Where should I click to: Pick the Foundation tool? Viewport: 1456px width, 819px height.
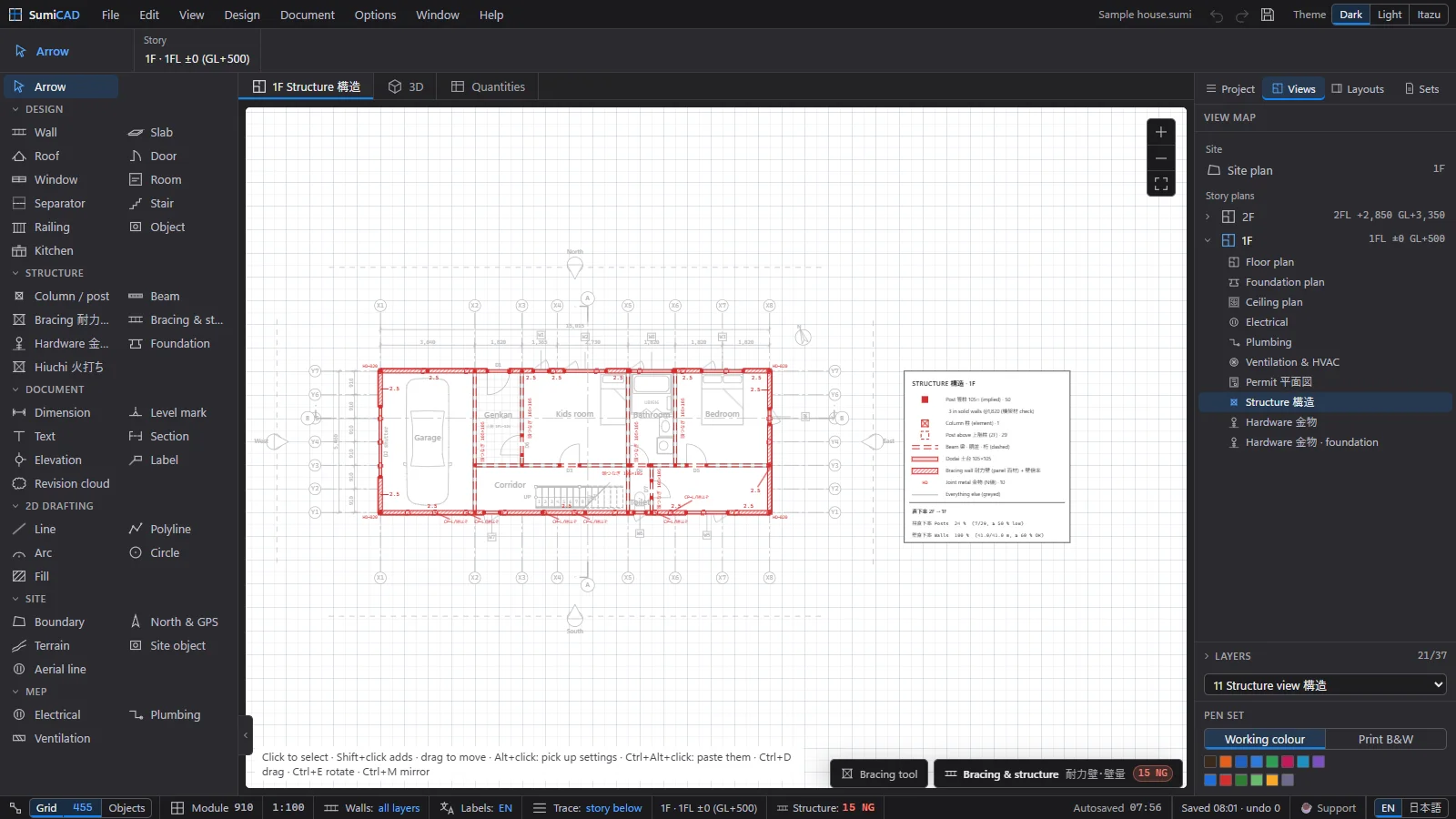[x=177, y=343]
